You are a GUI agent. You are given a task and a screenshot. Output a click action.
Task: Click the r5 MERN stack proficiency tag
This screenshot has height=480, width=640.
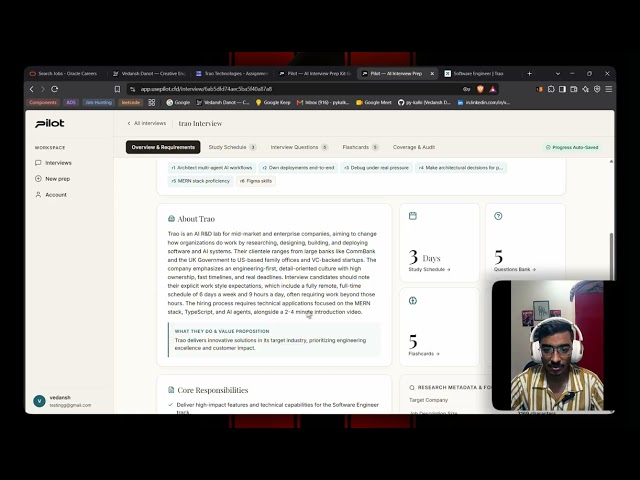tap(201, 181)
